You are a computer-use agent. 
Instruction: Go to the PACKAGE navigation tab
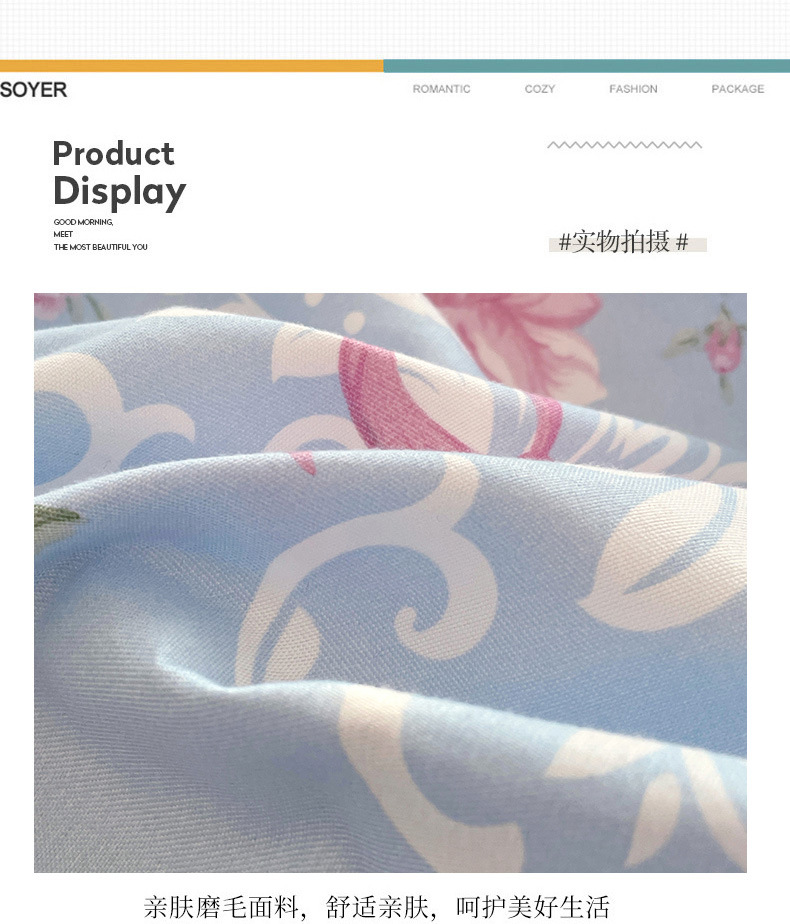click(x=738, y=89)
